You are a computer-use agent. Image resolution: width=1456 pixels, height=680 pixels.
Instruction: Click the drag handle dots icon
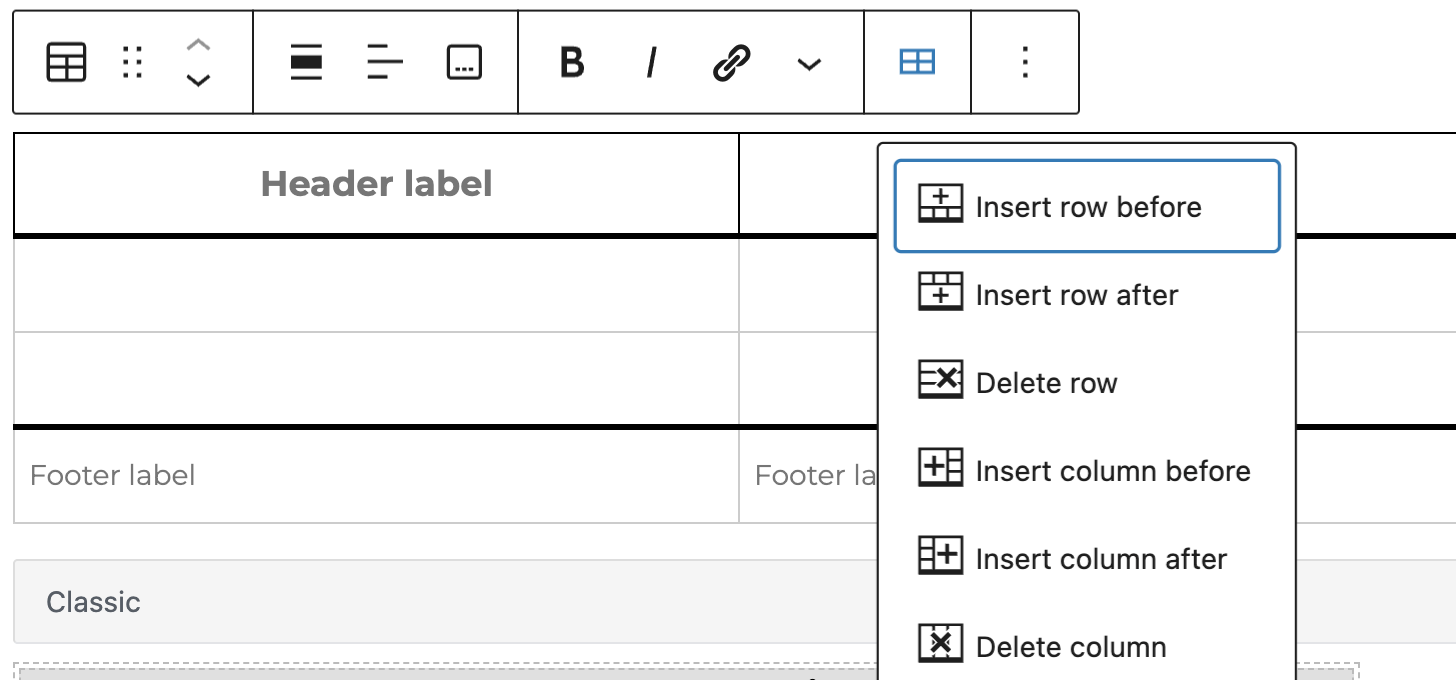click(132, 63)
